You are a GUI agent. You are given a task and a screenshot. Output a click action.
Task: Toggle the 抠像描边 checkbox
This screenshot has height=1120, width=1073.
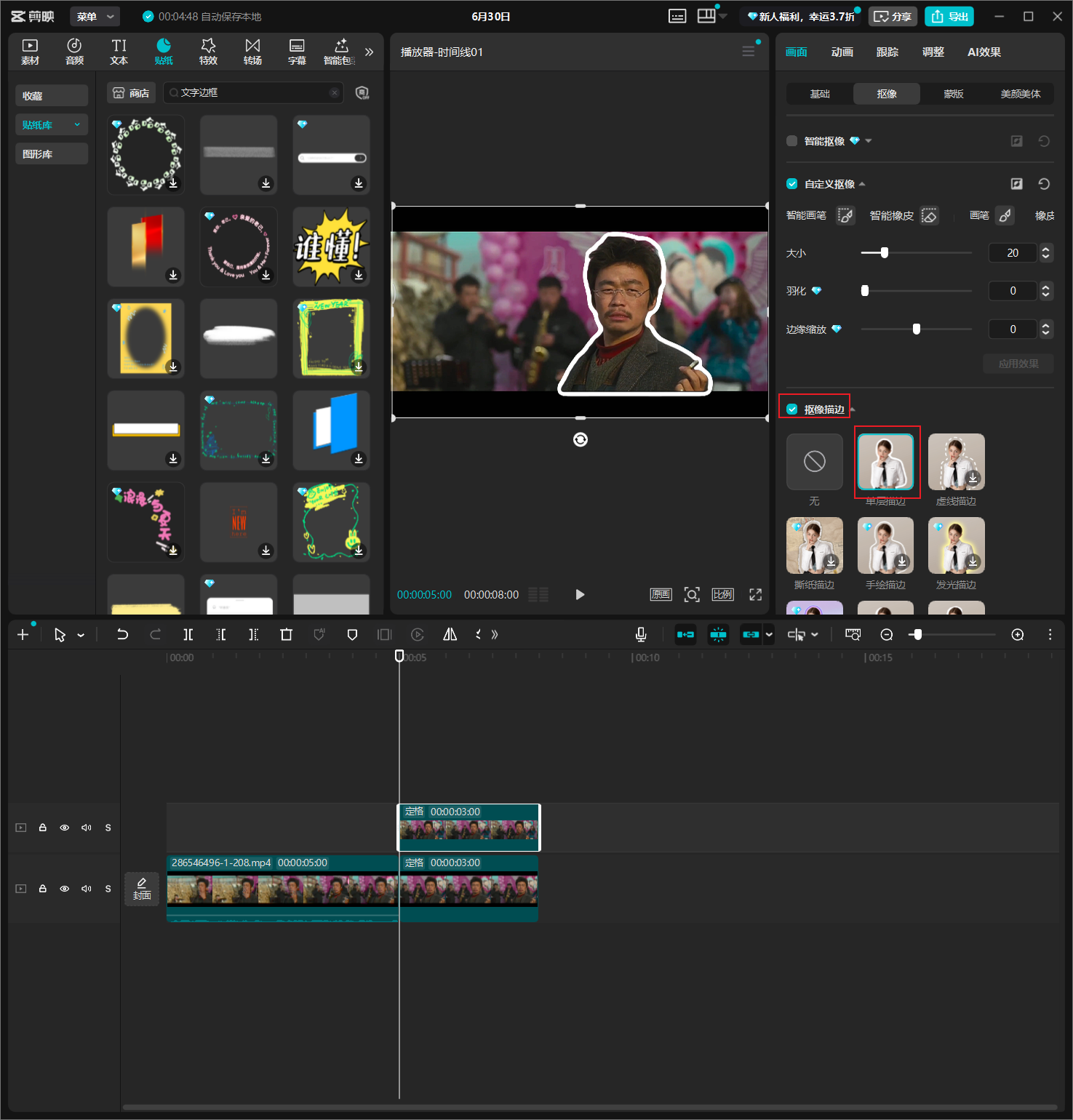coord(791,409)
